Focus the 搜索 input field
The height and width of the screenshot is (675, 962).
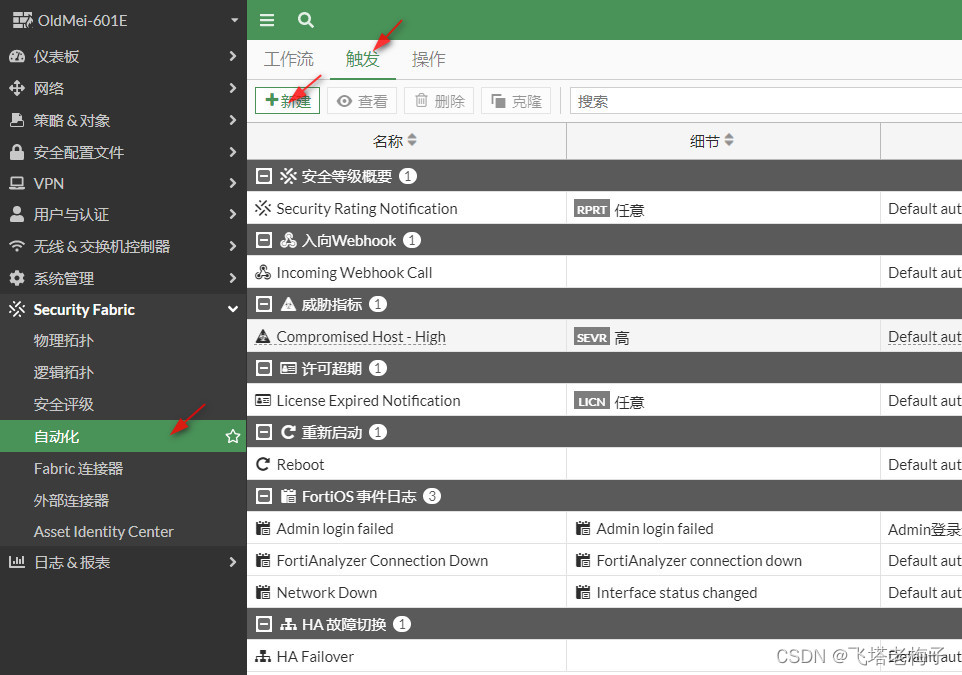pos(766,101)
